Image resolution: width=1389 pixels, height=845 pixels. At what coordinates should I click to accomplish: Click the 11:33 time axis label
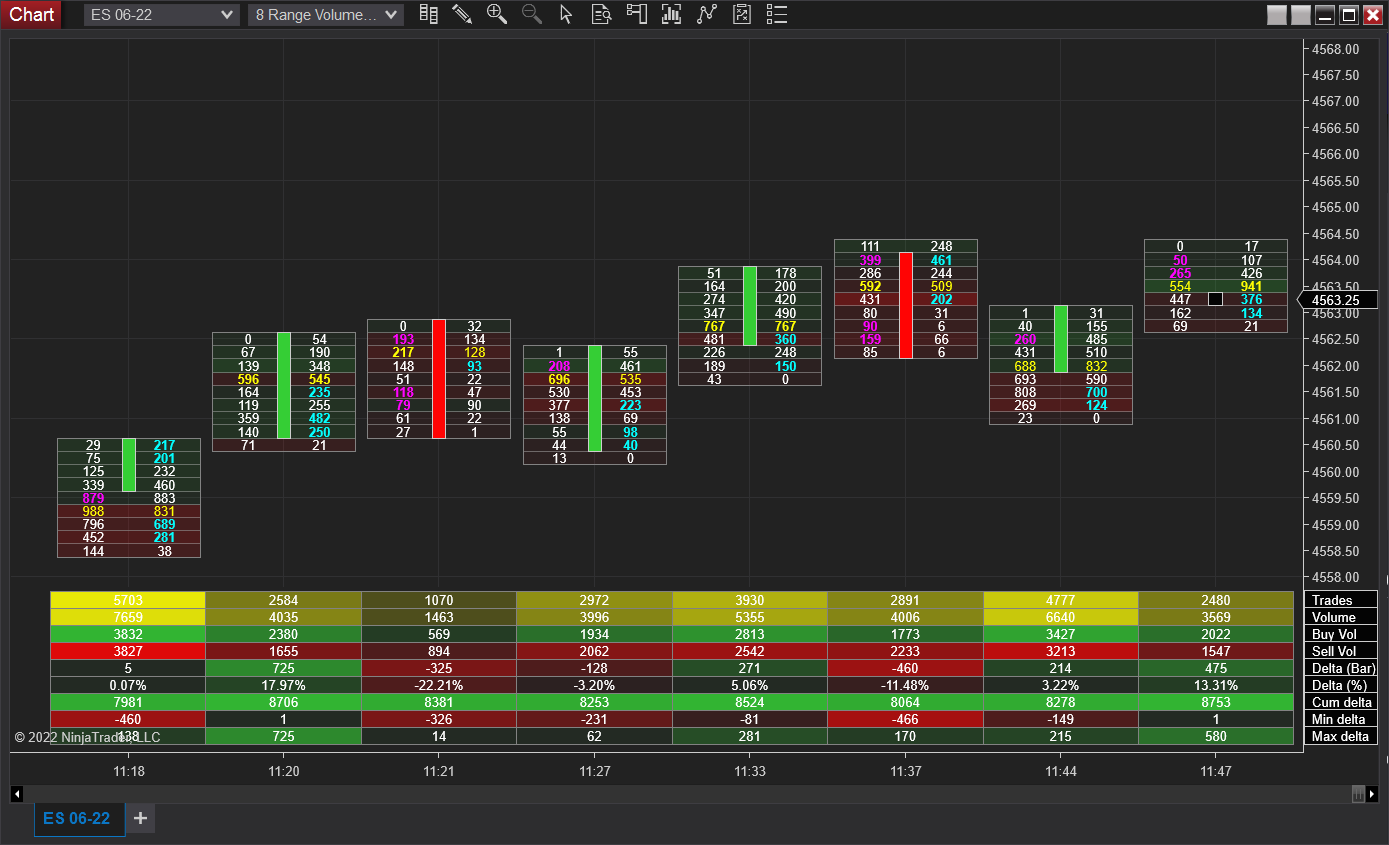[750, 771]
